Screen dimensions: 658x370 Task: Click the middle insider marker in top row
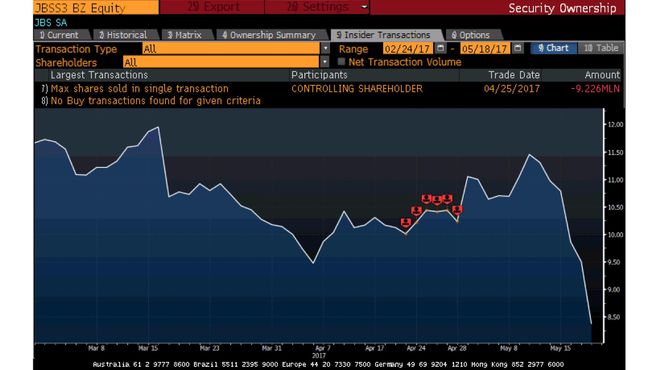pyautogui.click(x=437, y=200)
